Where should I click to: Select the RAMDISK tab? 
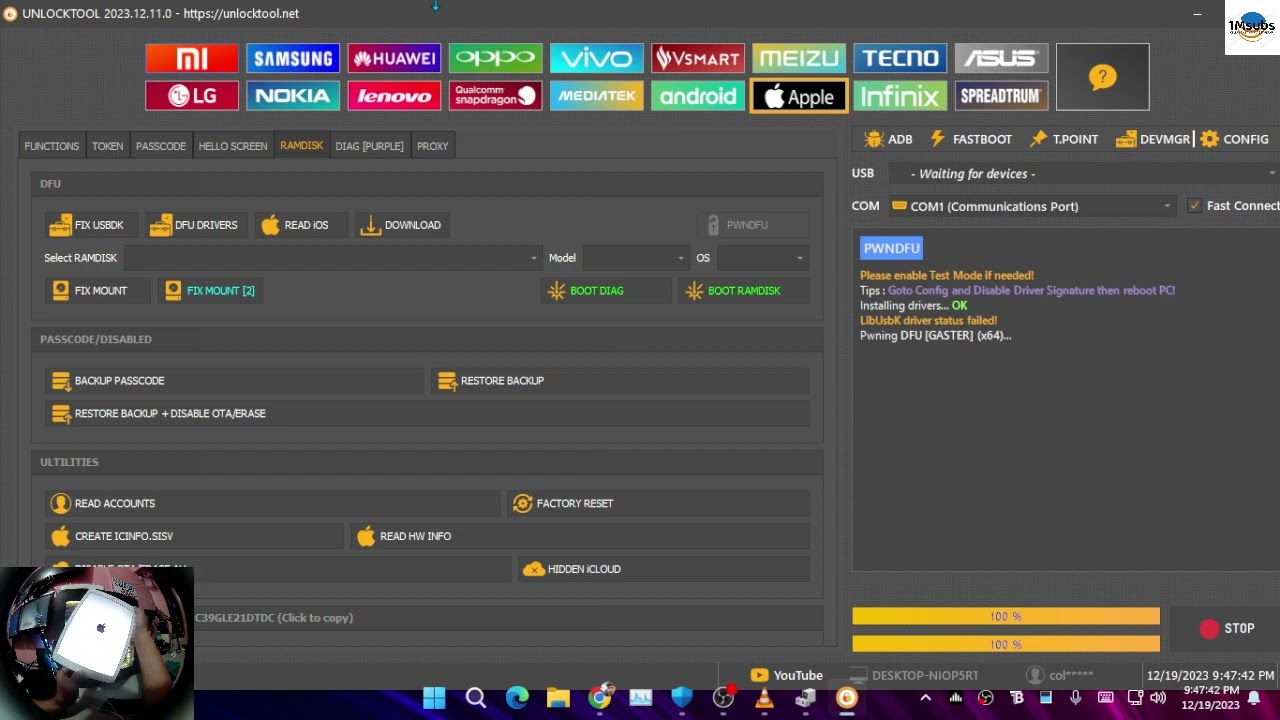(x=302, y=146)
